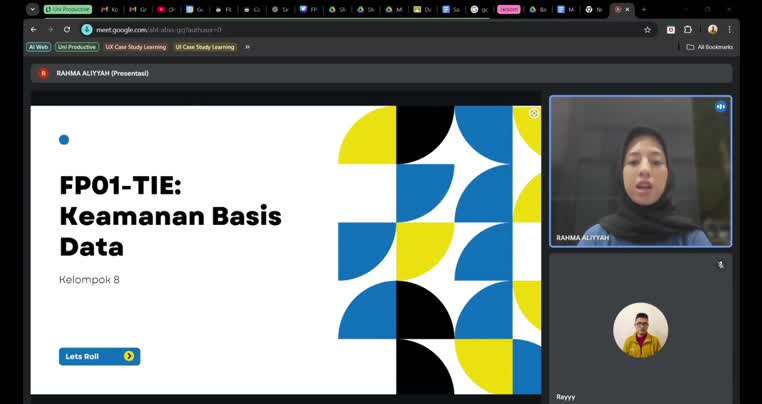Click the icon at the slide's top-right corner
Screen dimensions: 762x404
[534, 113]
